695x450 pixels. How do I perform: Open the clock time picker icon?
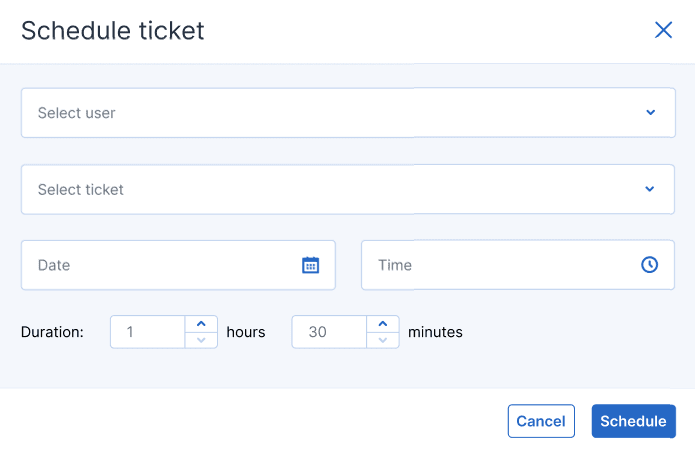(650, 265)
